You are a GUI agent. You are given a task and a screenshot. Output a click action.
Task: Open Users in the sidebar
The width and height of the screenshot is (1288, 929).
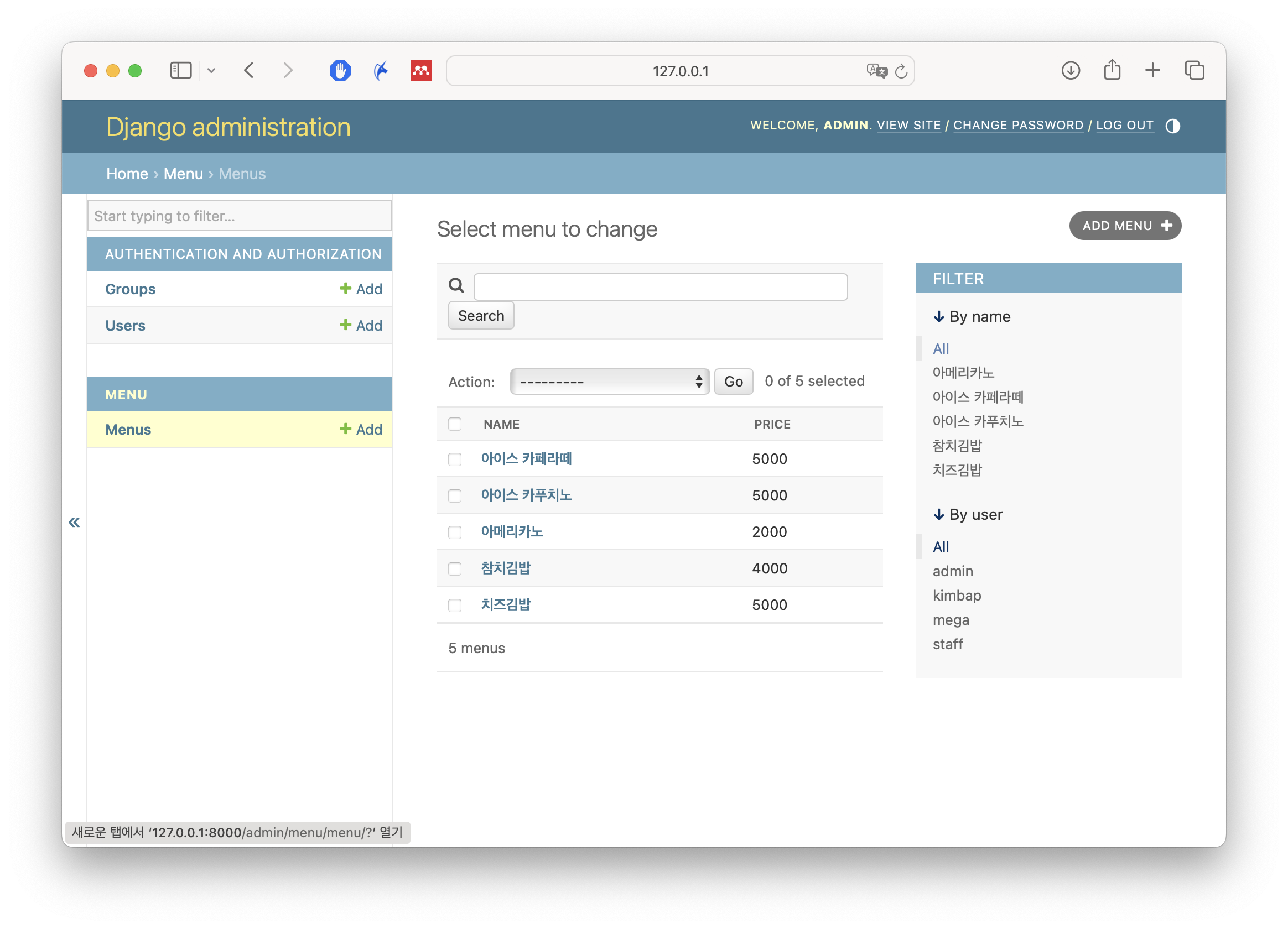[126, 326]
